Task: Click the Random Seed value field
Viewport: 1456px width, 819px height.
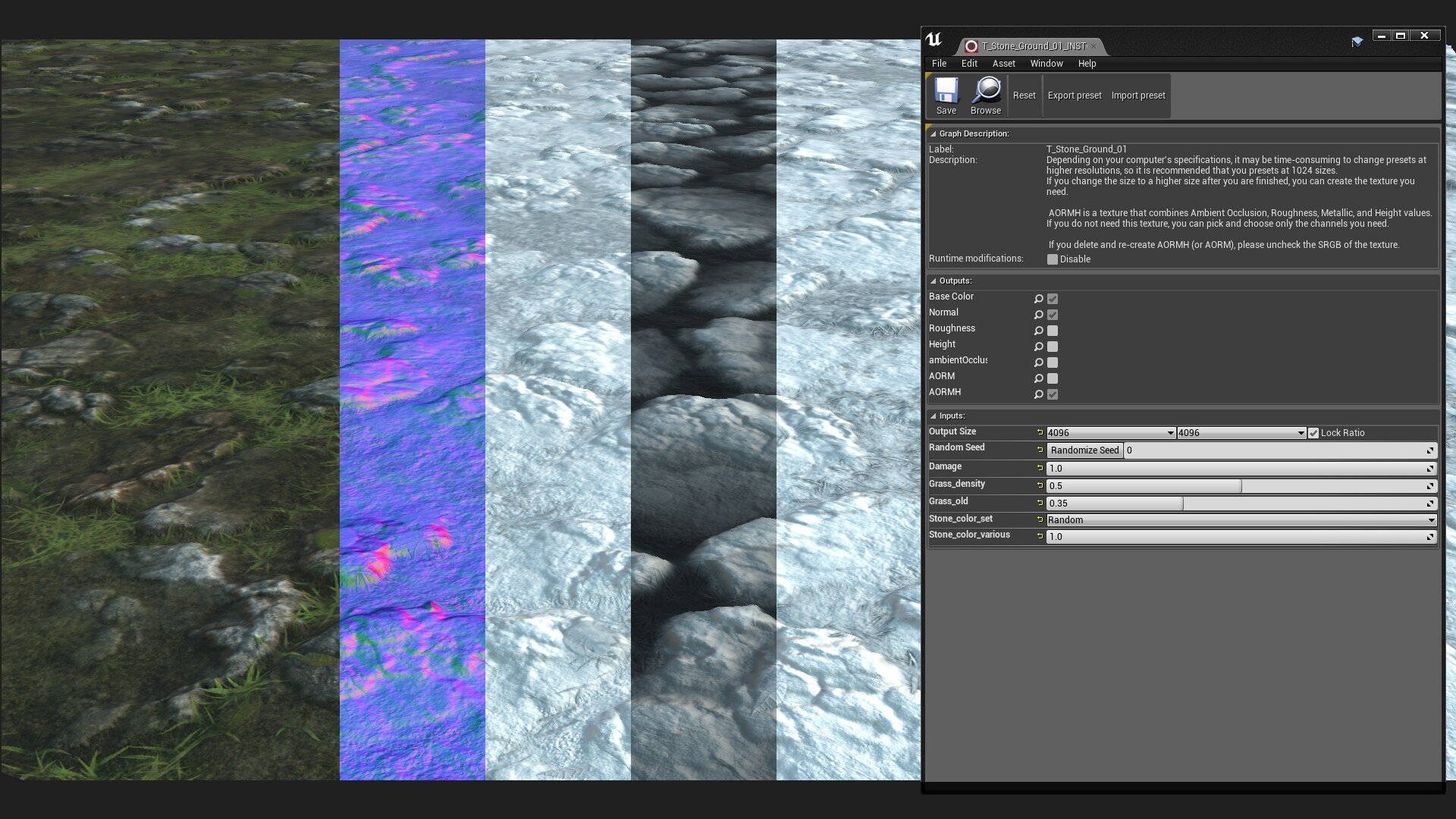Action: [1274, 450]
